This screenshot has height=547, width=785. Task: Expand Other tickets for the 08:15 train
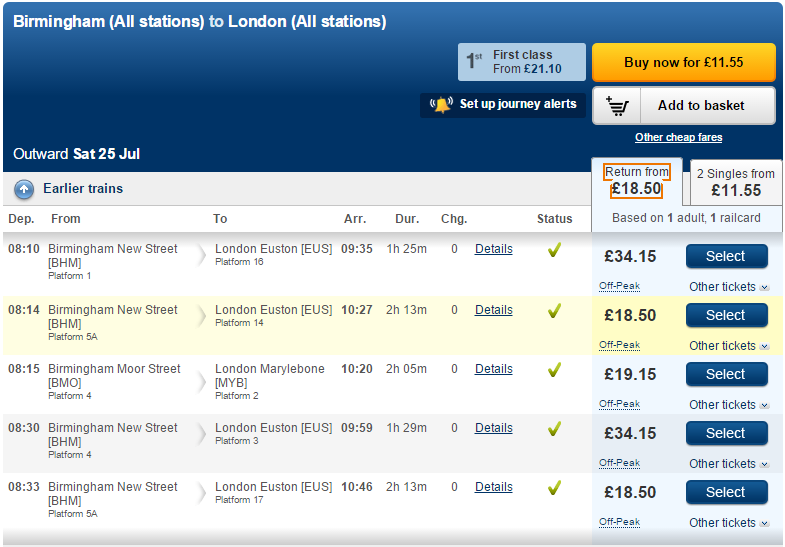(729, 405)
